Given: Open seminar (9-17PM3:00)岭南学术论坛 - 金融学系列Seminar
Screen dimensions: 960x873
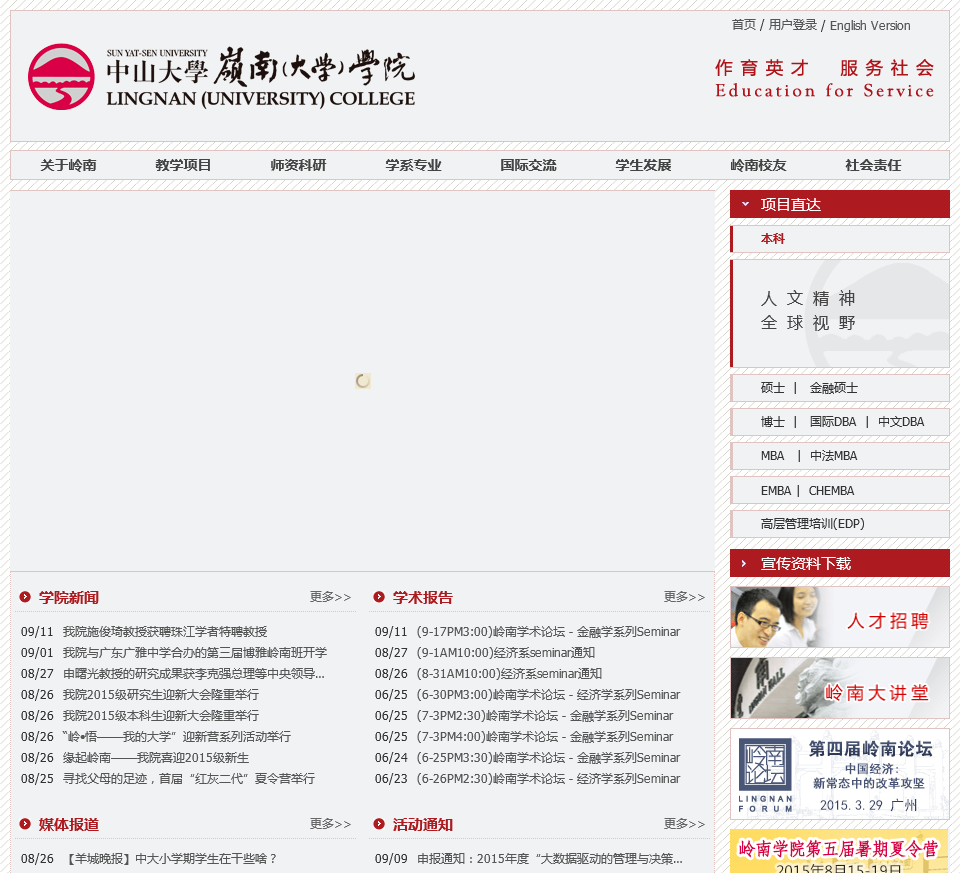Looking at the screenshot, I should 548,632.
